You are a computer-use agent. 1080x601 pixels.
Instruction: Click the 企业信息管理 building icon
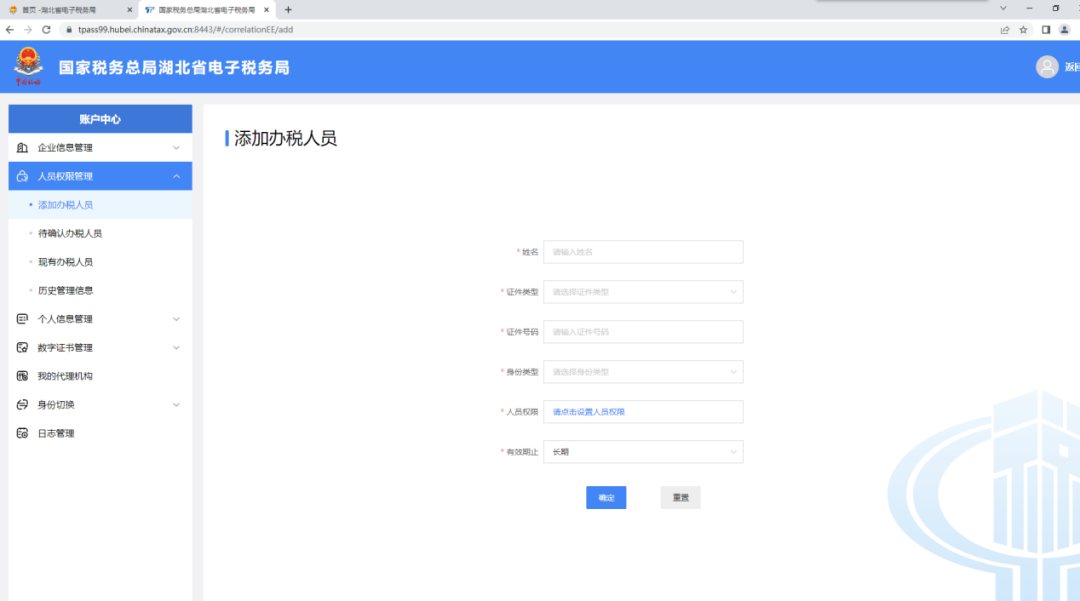pos(22,148)
